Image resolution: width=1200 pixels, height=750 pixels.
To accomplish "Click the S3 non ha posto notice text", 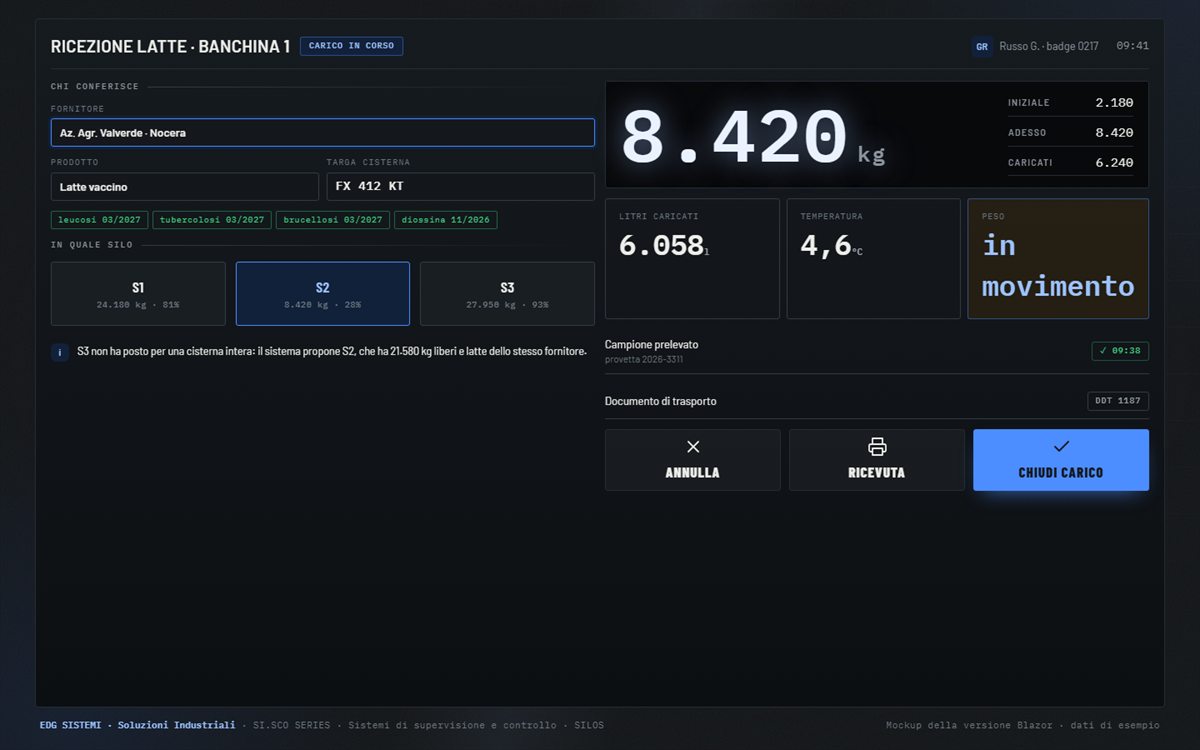I will point(332,352).
